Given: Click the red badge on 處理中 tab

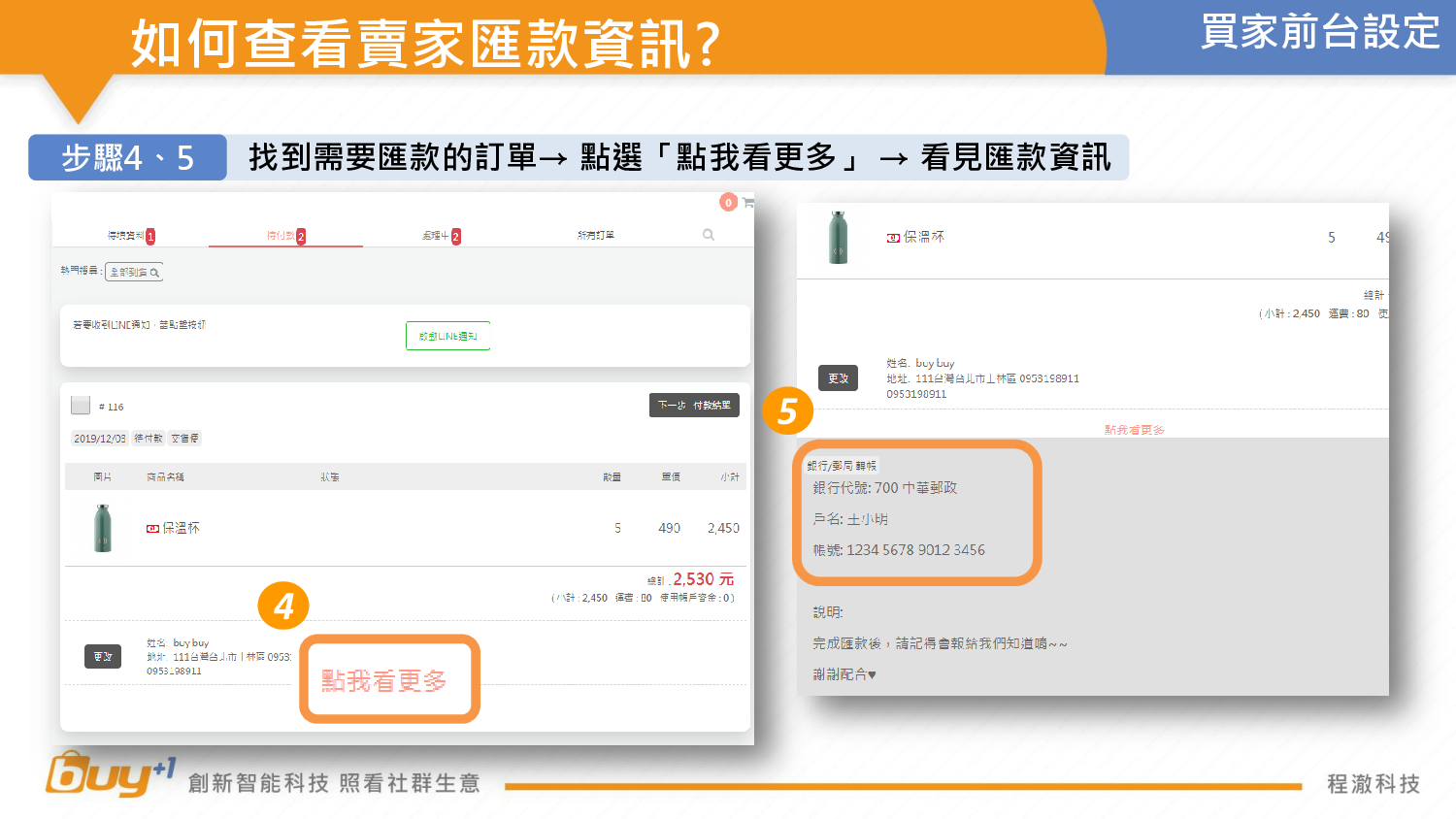Looking at the screenshot, I should click(x=455, y=237).
